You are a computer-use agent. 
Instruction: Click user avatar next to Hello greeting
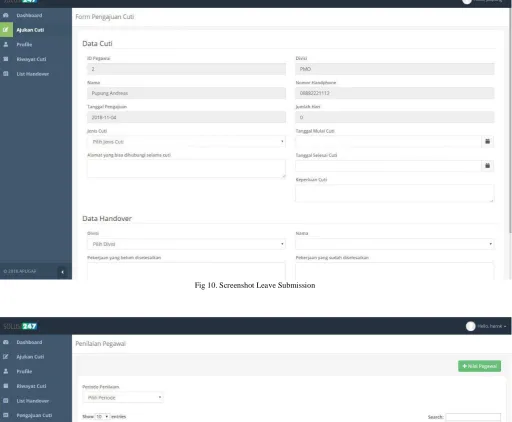(x=470, y=326)
